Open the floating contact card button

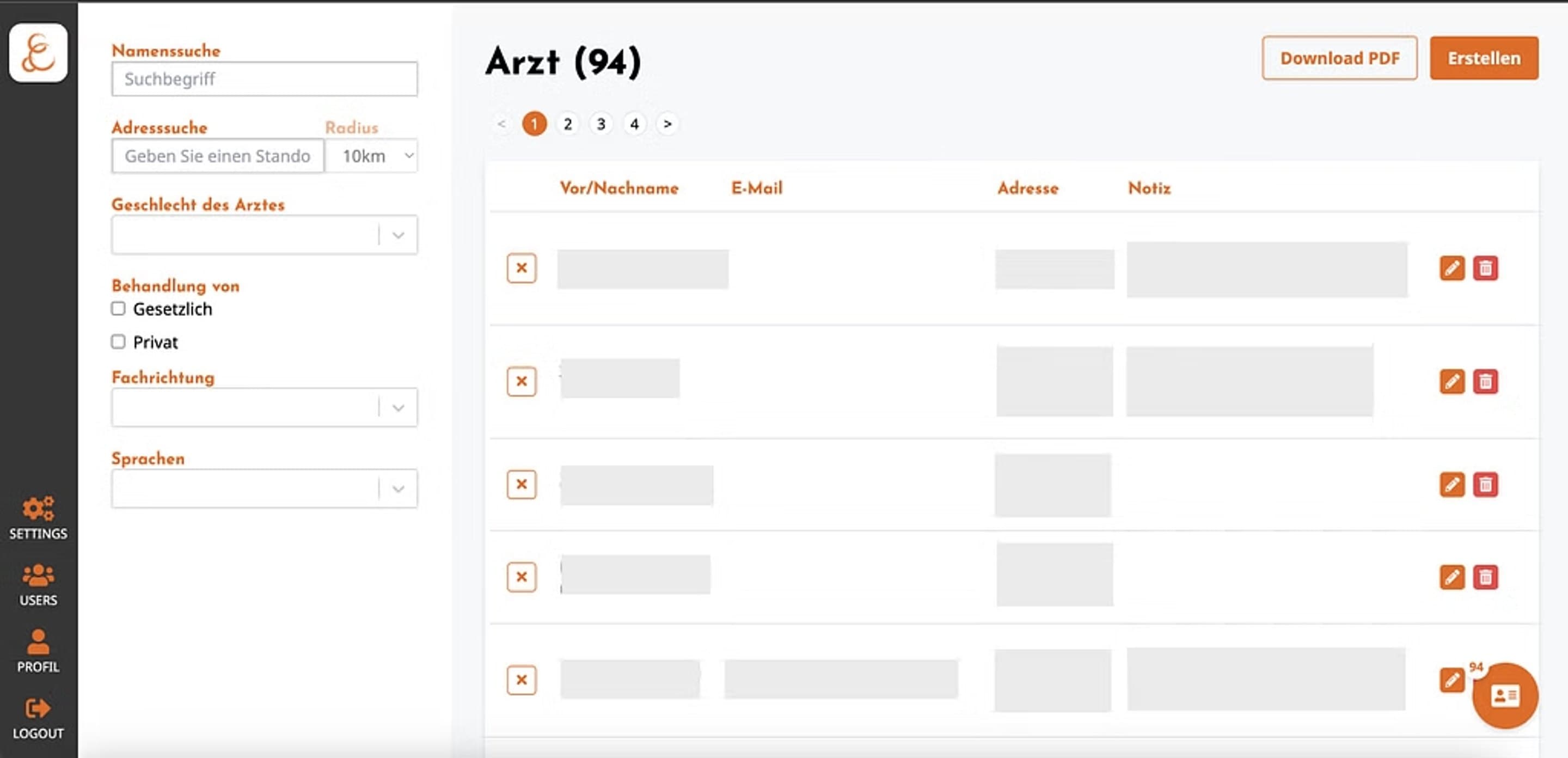pos(1505,695)
